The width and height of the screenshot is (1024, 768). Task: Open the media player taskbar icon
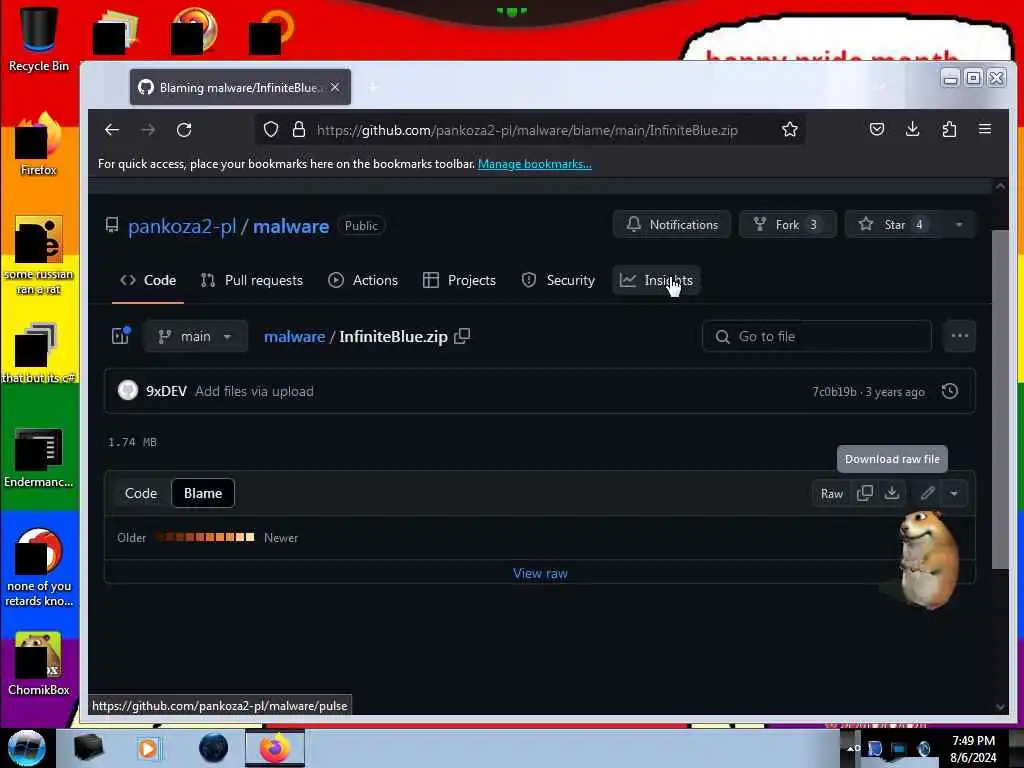coord(148,748)
